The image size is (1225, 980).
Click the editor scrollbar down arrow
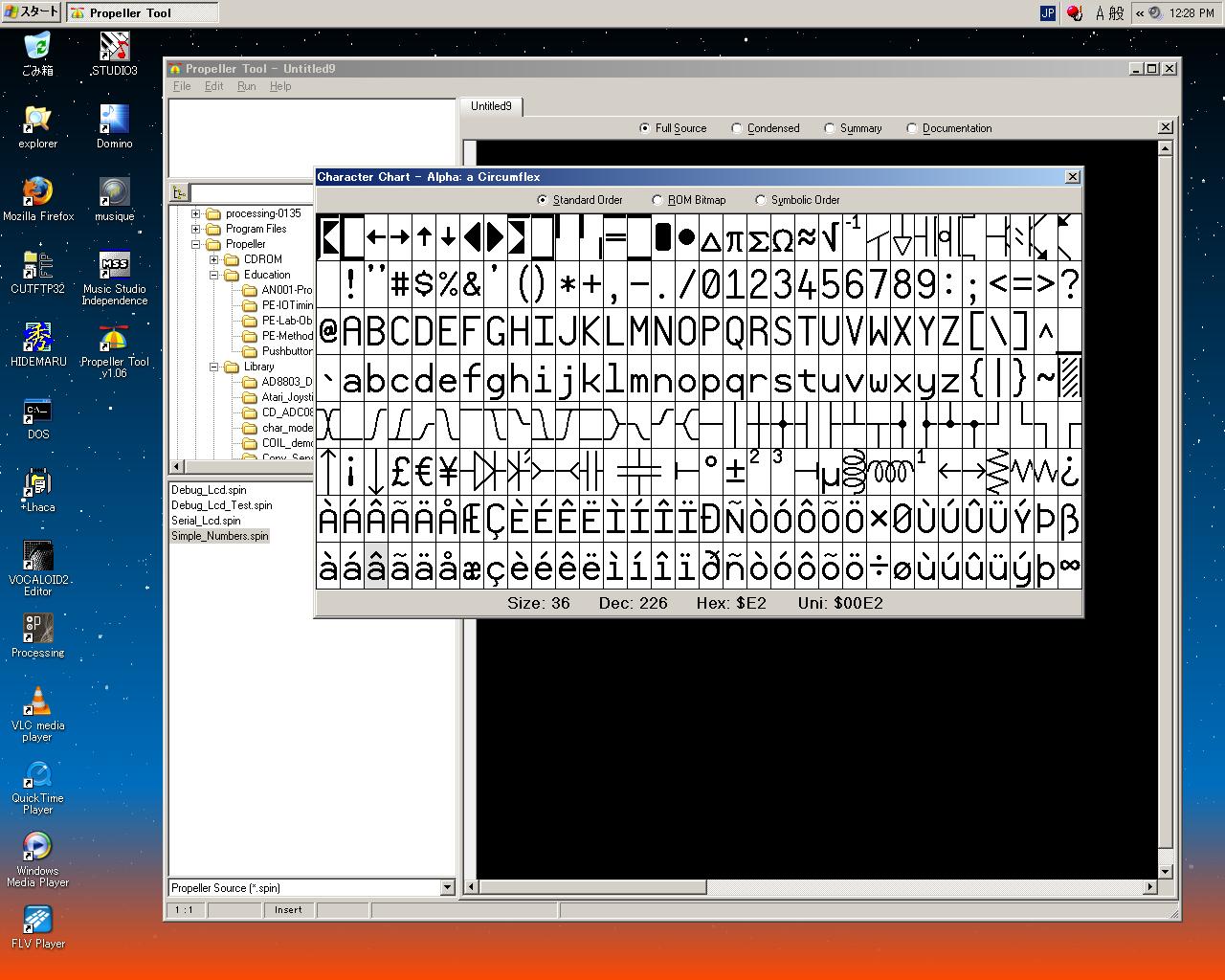coord(1166,872)
